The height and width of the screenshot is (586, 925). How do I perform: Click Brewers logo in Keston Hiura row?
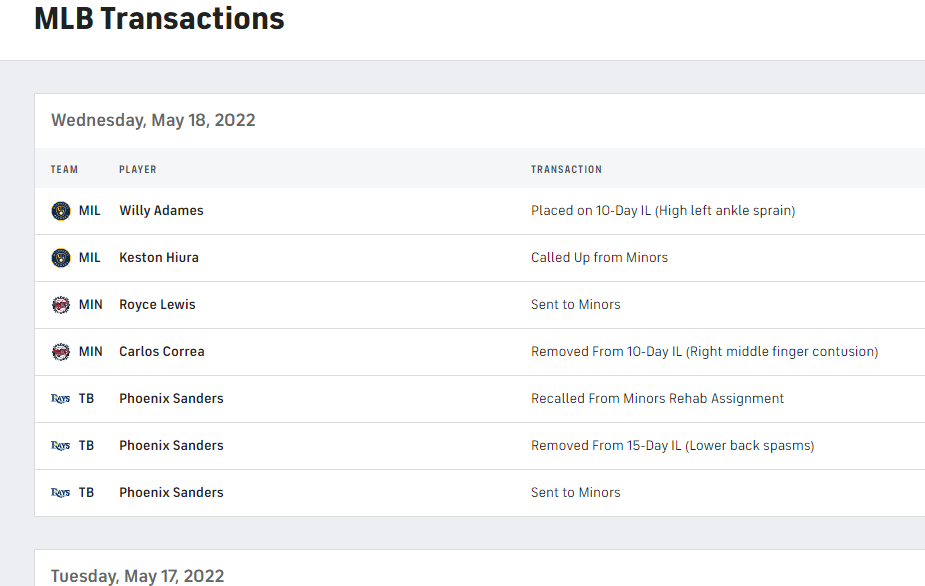[61, 258]
